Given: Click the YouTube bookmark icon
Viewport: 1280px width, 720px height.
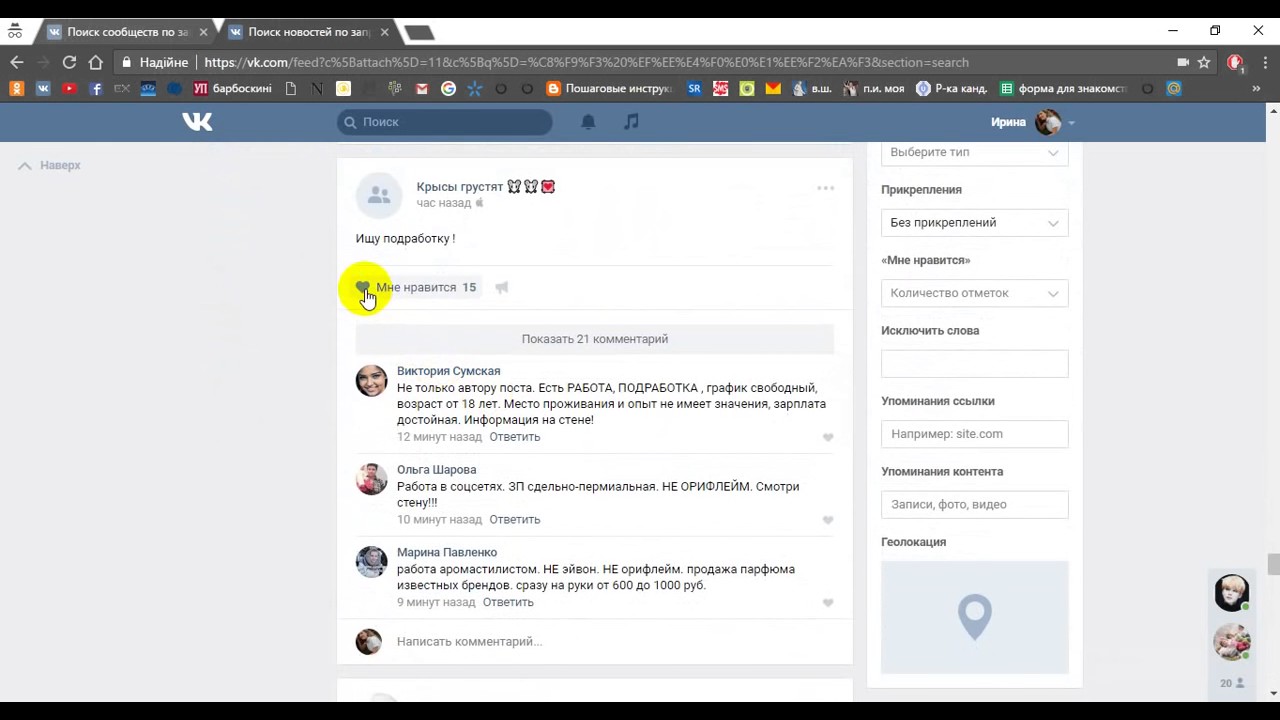Looking at the screenshot, I should click(x=69, y=89).
